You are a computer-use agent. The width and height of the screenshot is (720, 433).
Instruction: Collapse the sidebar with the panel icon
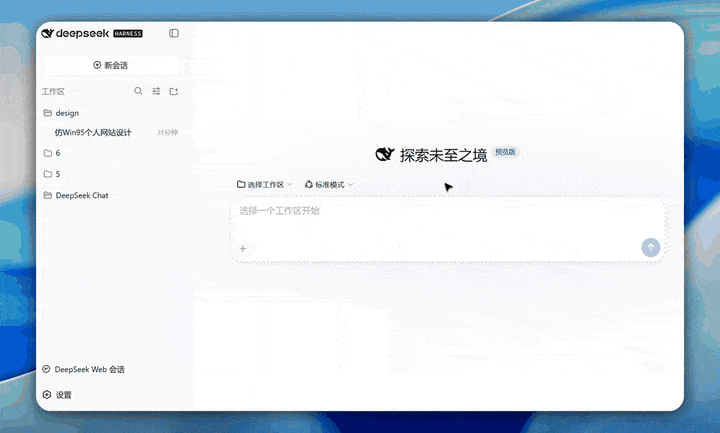pos(174,33)
